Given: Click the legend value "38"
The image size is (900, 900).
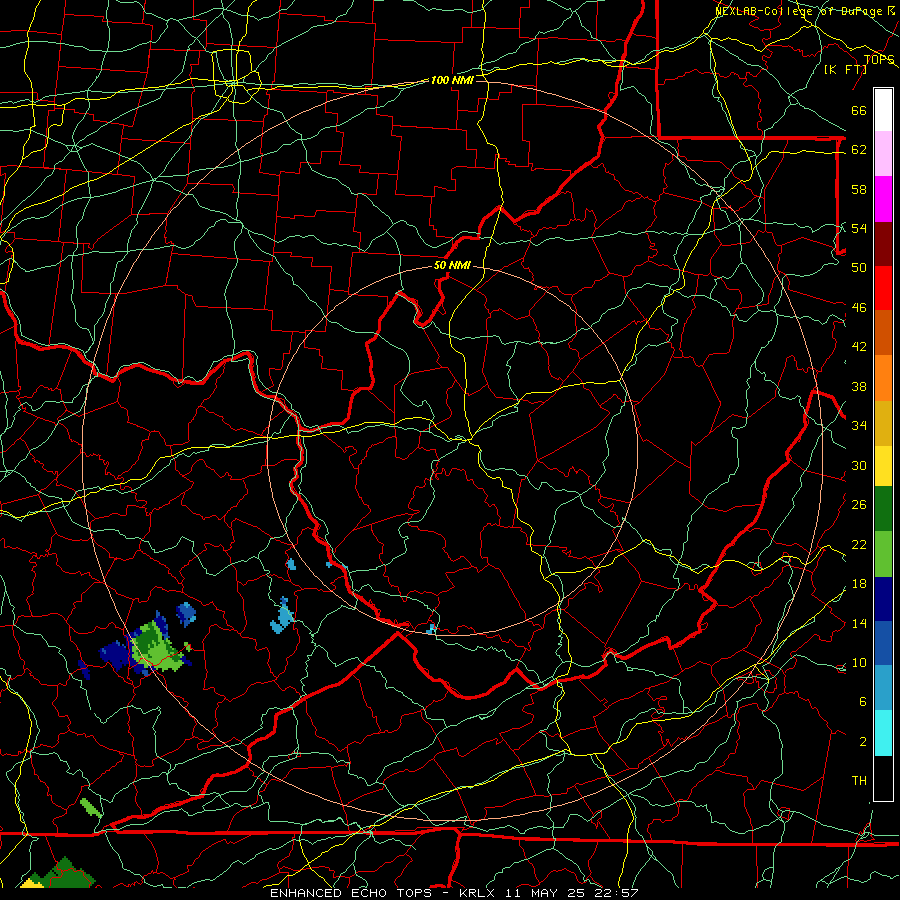Looking at the screenshot, I should [x=859, y=386].
